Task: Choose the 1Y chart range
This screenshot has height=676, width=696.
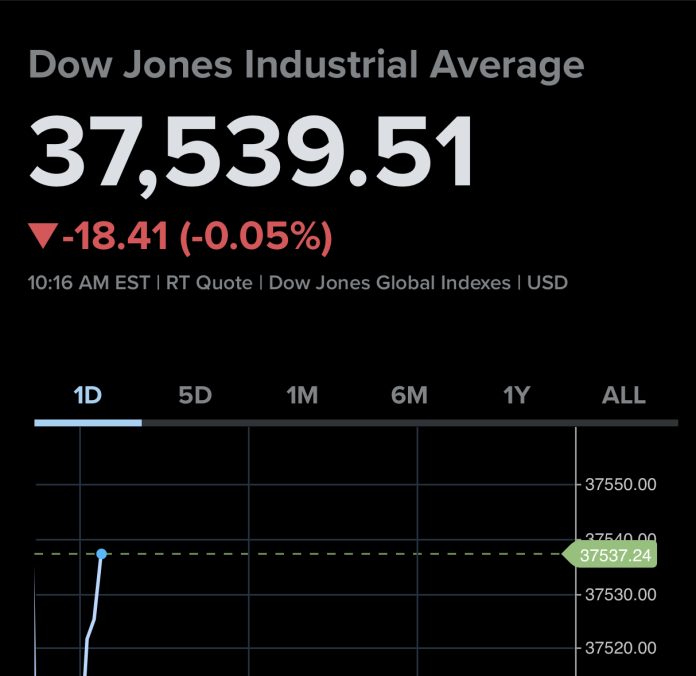Action: point(516,395)
